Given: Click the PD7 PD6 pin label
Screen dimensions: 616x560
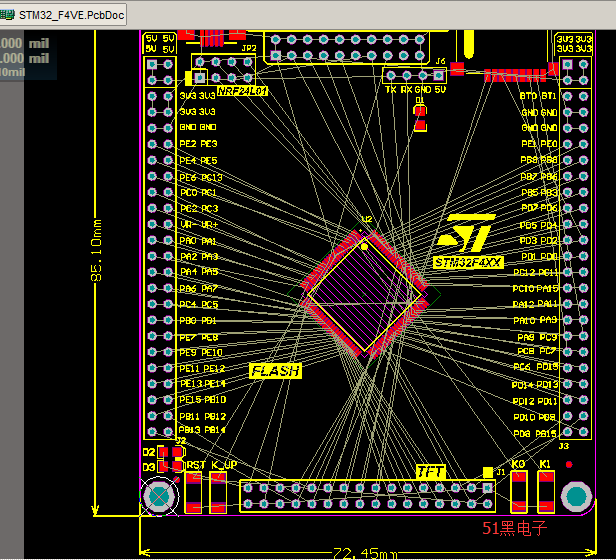Looking at the screenshot, I should pyautogui.click(x=539, y=208).
